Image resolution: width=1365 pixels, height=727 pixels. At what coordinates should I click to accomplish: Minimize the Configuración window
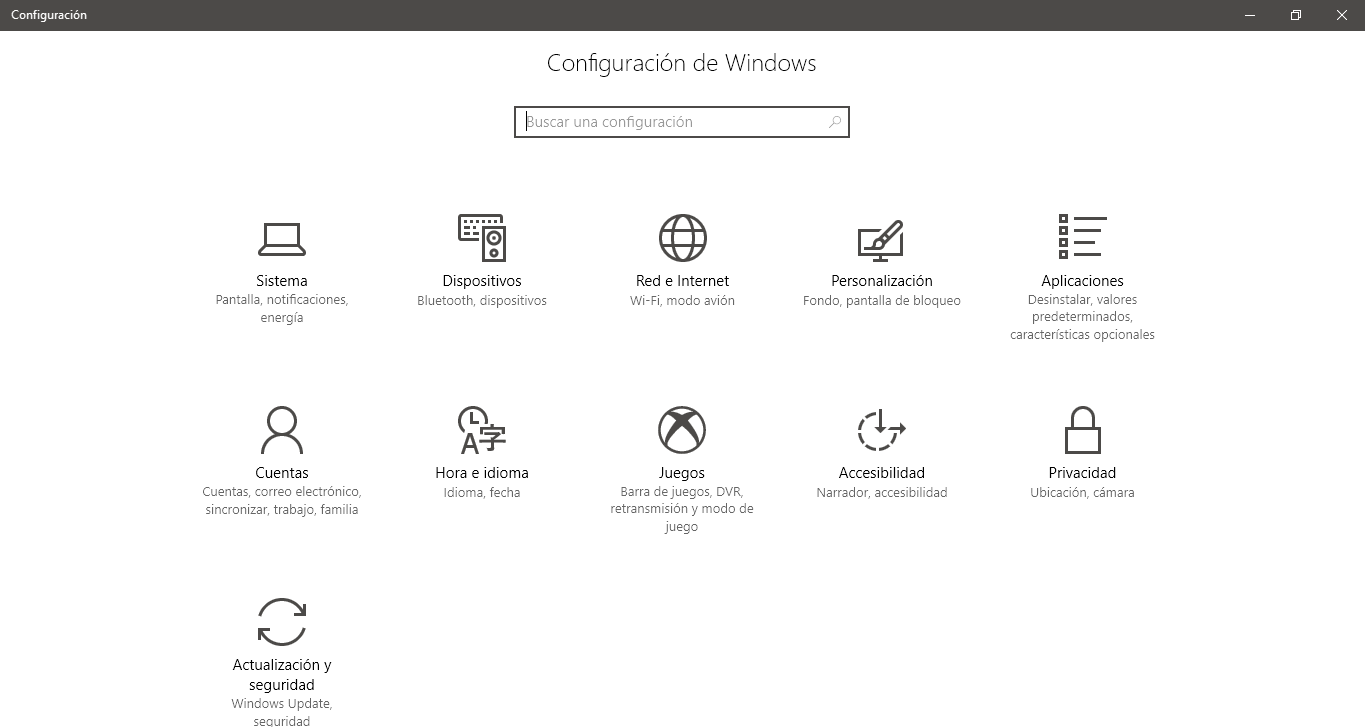[1250, 15]
